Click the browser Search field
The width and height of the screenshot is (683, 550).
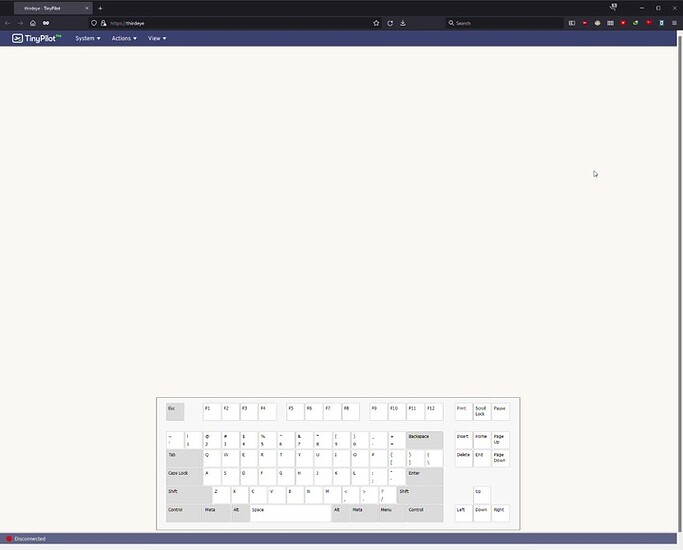[x=500, y=22]
